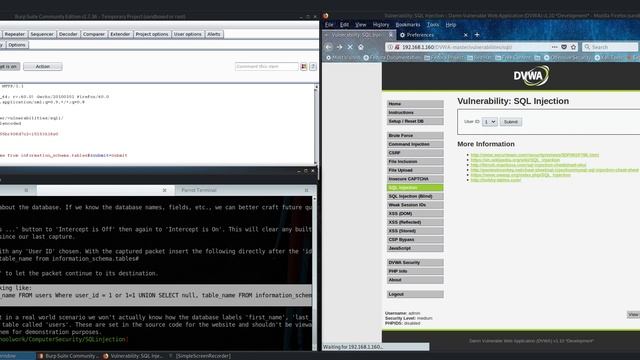Image resolution: width=640 pixels, height=360 pixels.
Task: Select the Options sub-tab in Burp Proxy
Action: coord(17,45)
